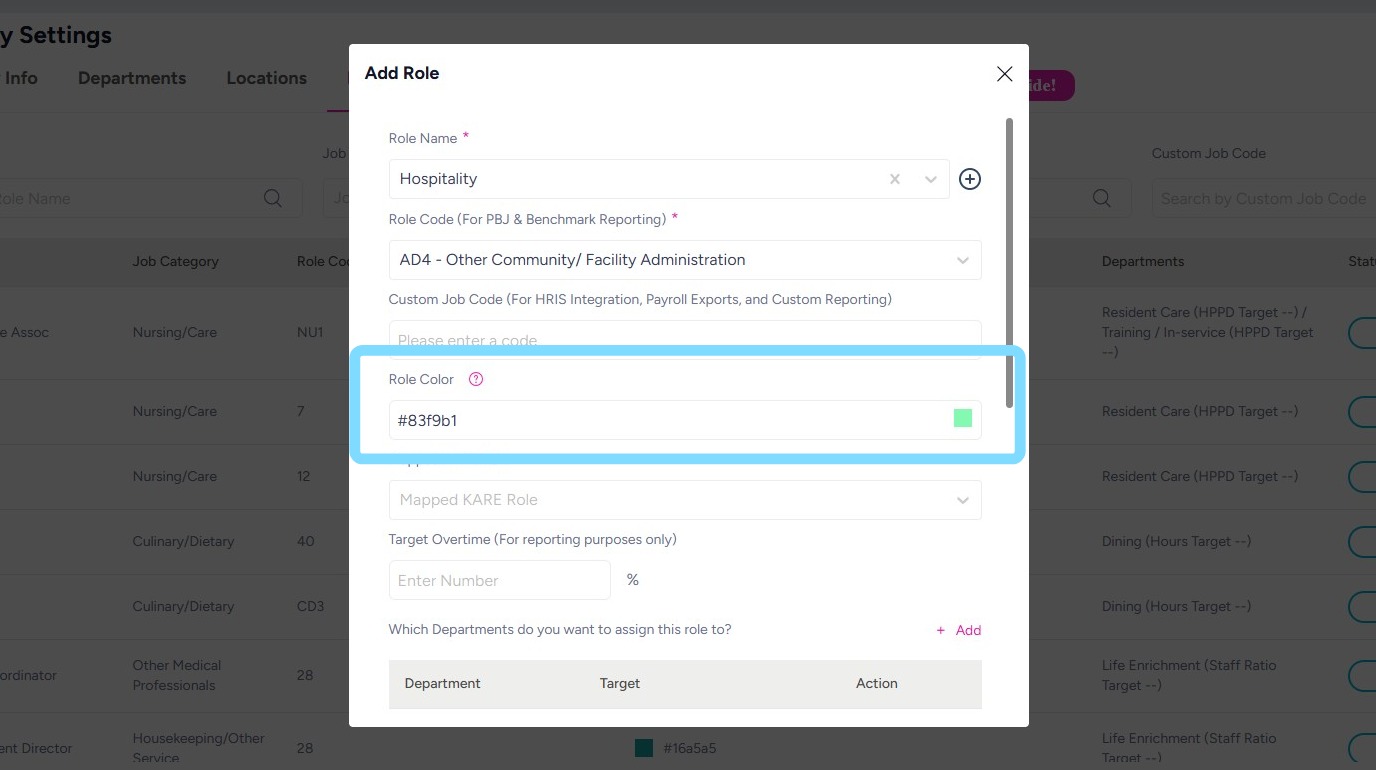Clear the Hospitality role name selection

(x=895, y=179)
